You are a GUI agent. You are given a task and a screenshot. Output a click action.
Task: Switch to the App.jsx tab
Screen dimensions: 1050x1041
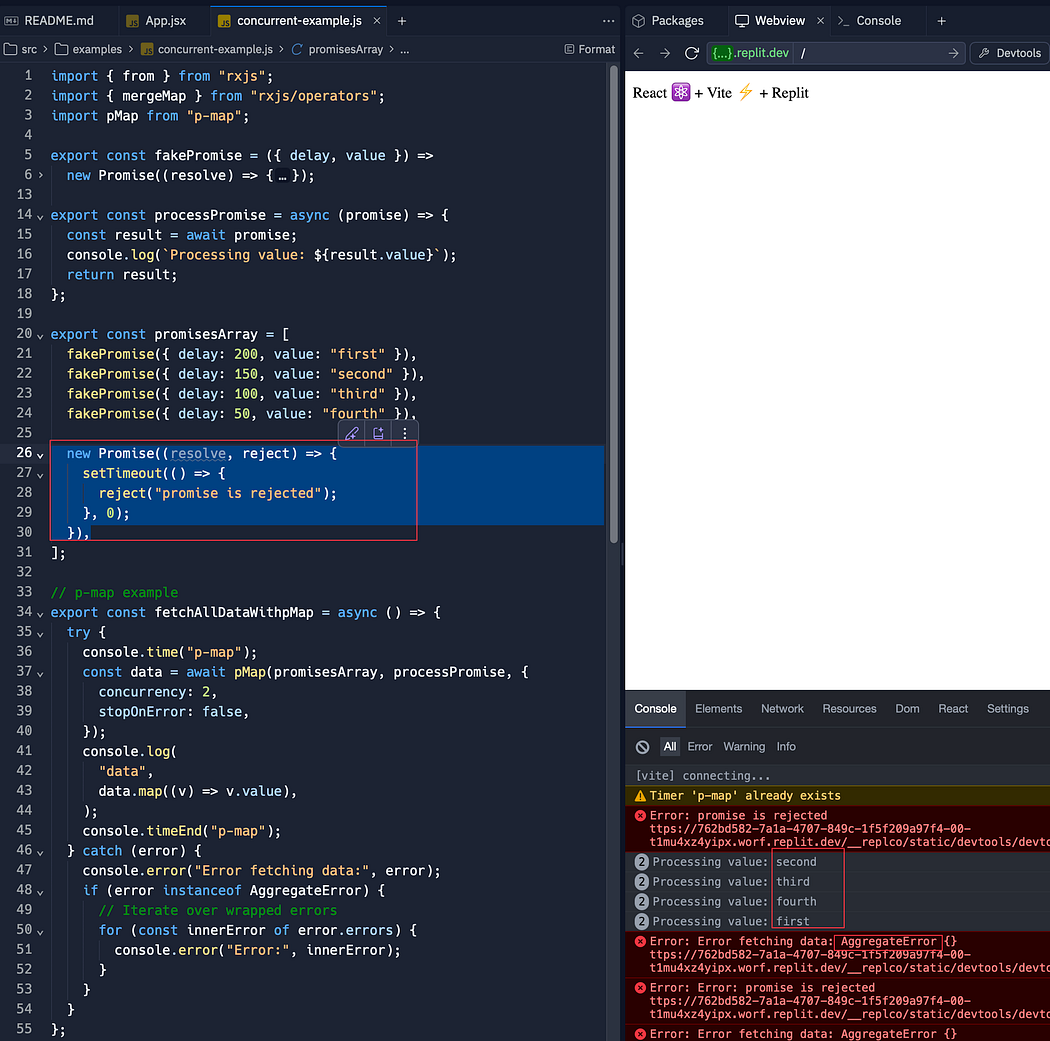pos(157,21)
